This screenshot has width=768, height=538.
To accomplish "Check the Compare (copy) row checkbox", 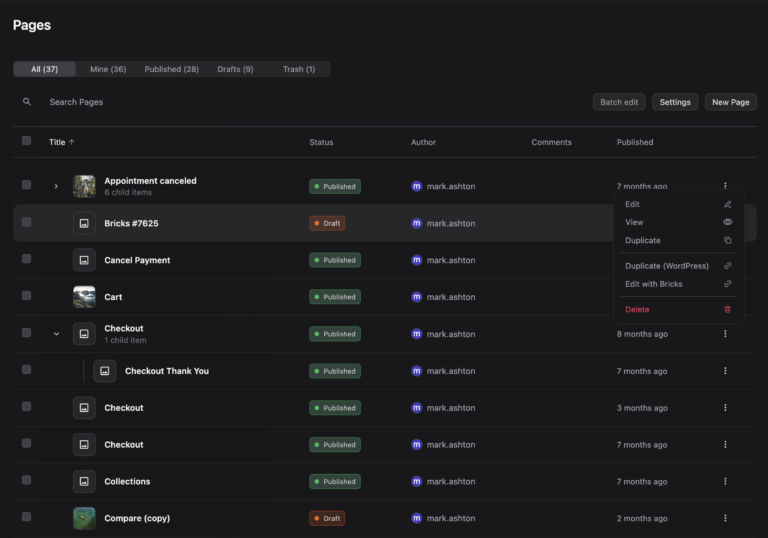I will coord(26,516).
